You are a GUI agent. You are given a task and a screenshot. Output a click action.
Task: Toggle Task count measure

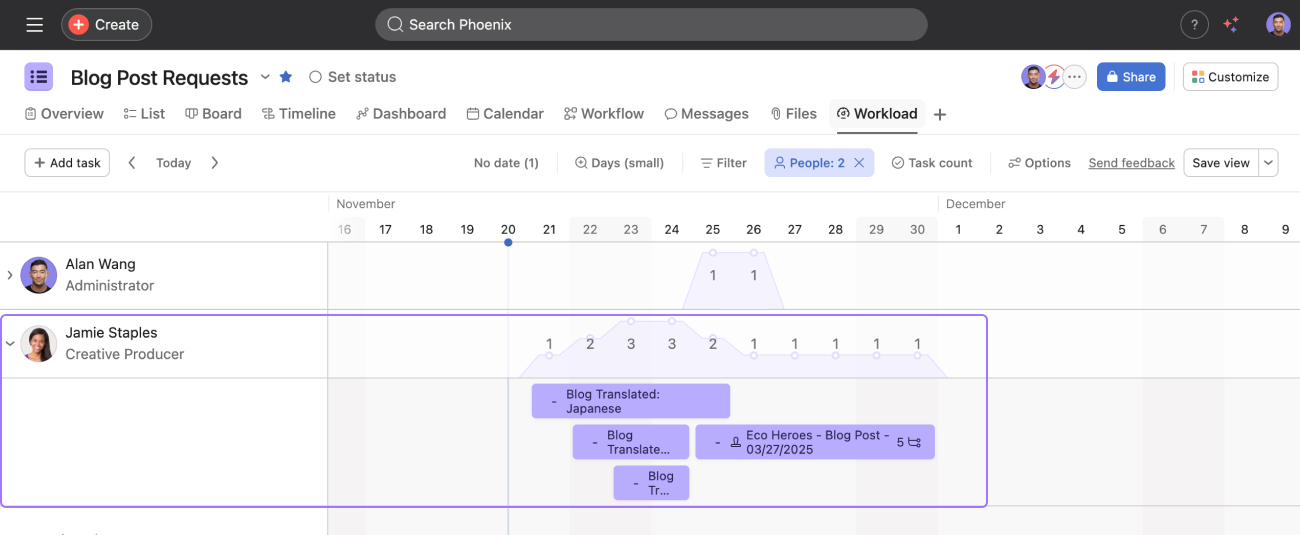click(931, 163)
